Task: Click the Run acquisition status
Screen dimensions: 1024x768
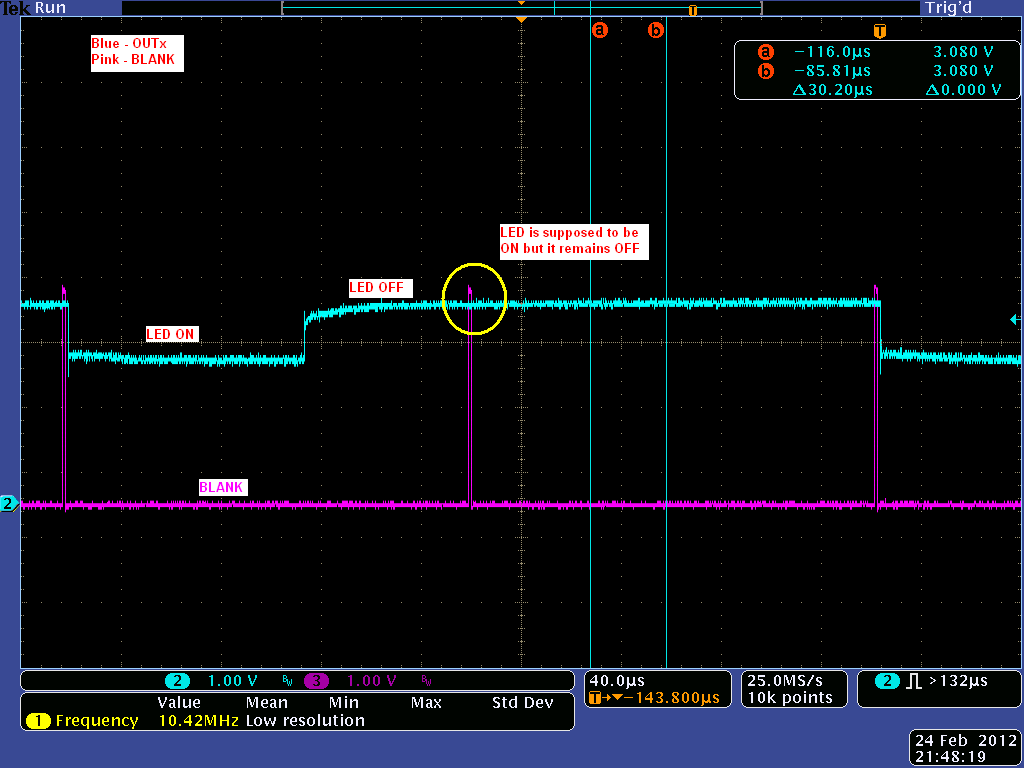Action: click(x=50, y=8)
